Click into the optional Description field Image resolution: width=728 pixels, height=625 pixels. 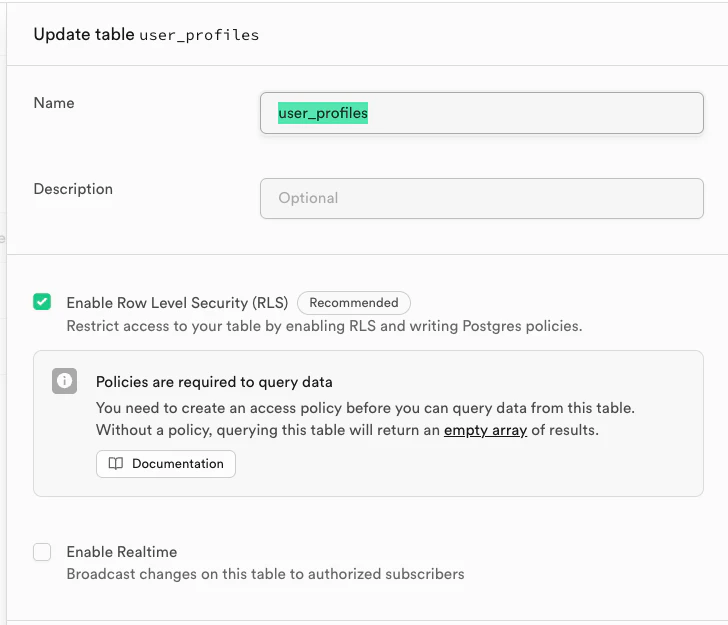point(481,198)
